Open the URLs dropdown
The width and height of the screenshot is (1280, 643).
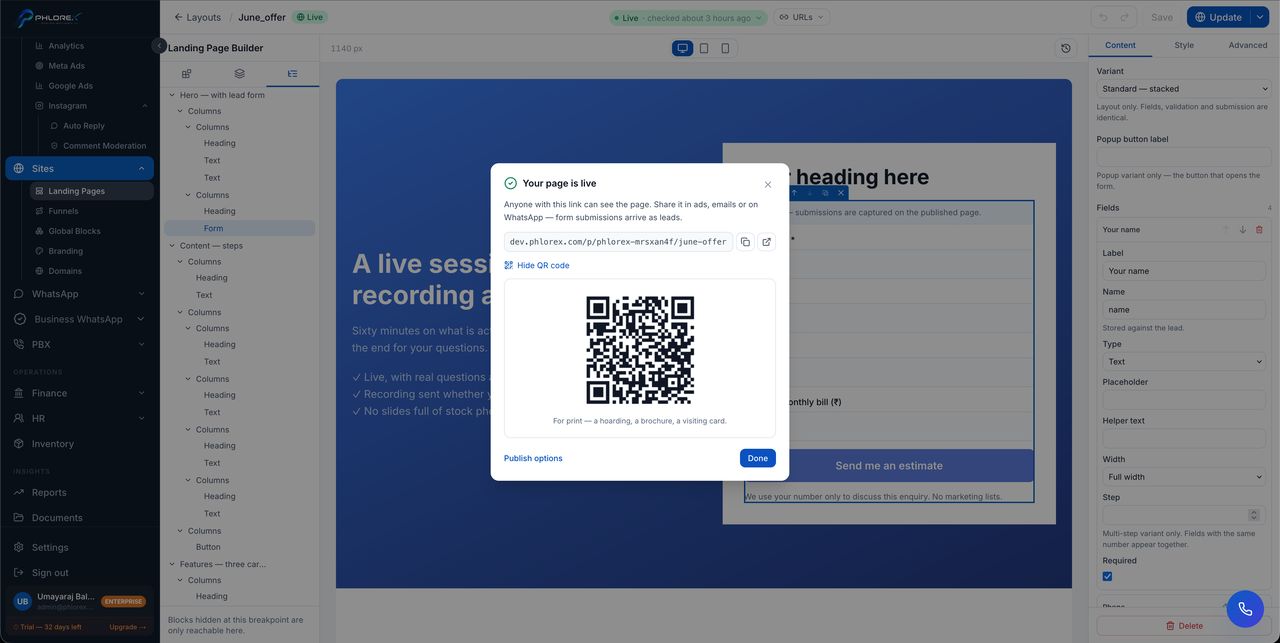802,17
